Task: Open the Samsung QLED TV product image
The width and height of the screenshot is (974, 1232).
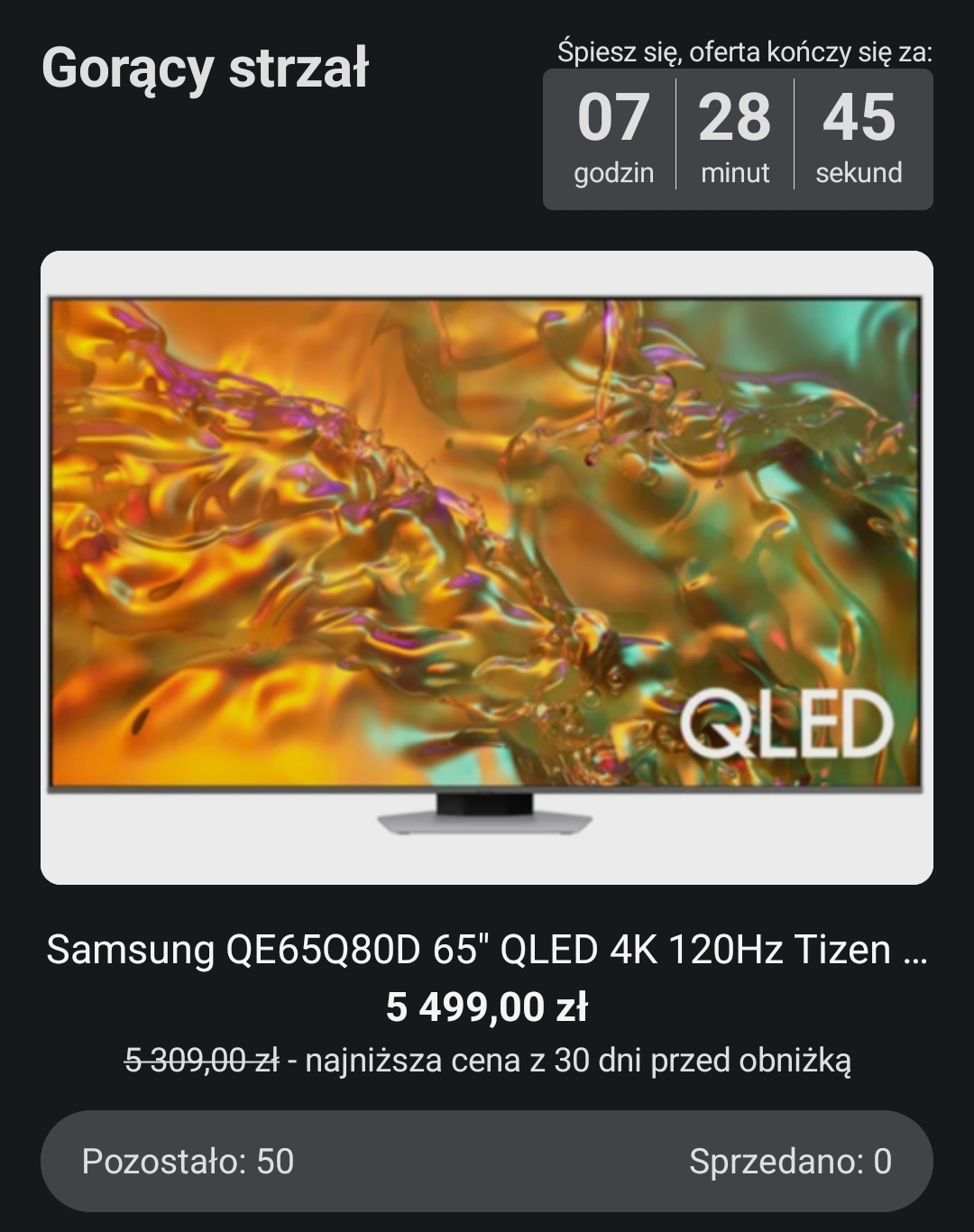Action: [x=487, y=567]
